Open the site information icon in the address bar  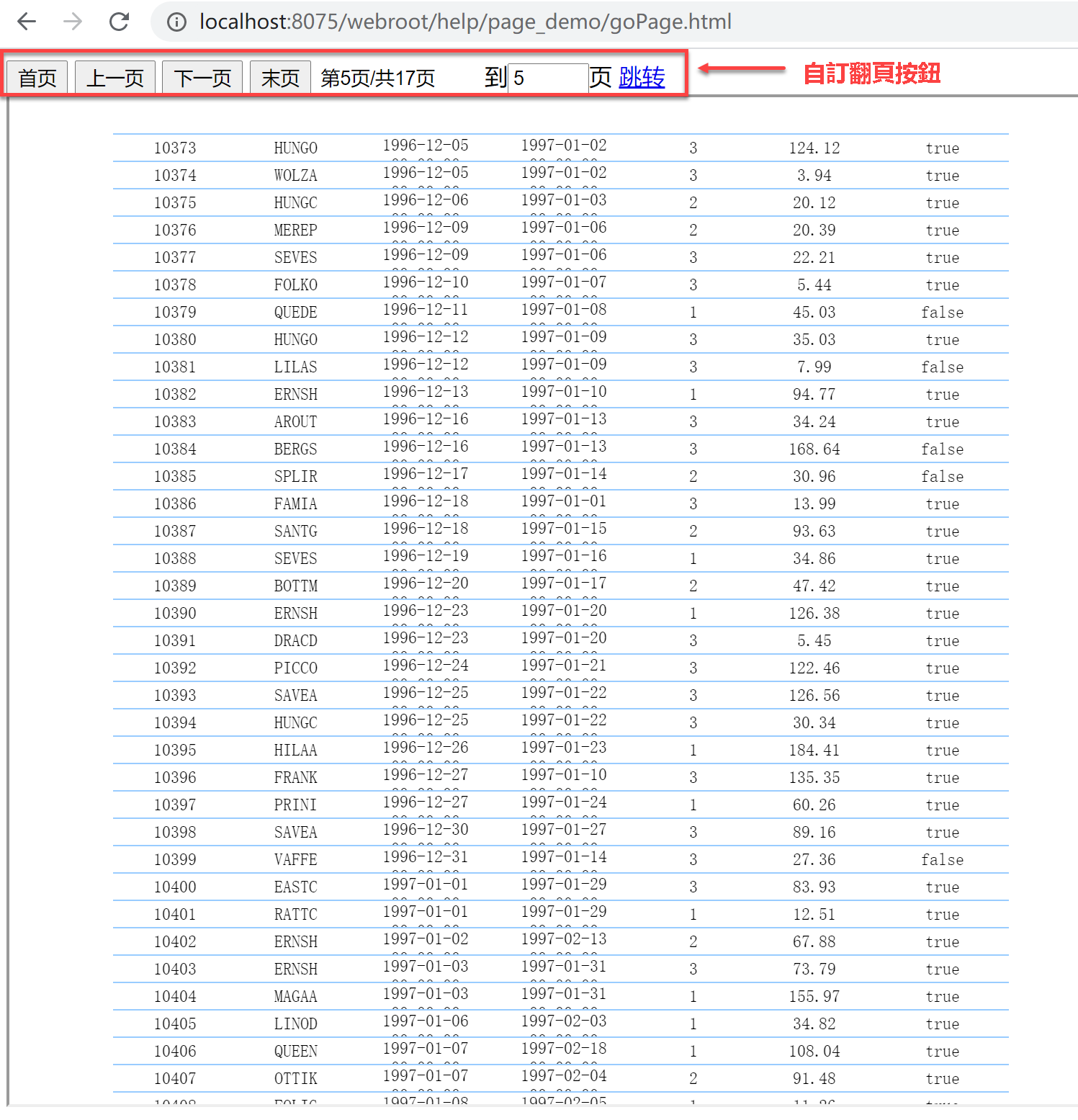[176, 22]
